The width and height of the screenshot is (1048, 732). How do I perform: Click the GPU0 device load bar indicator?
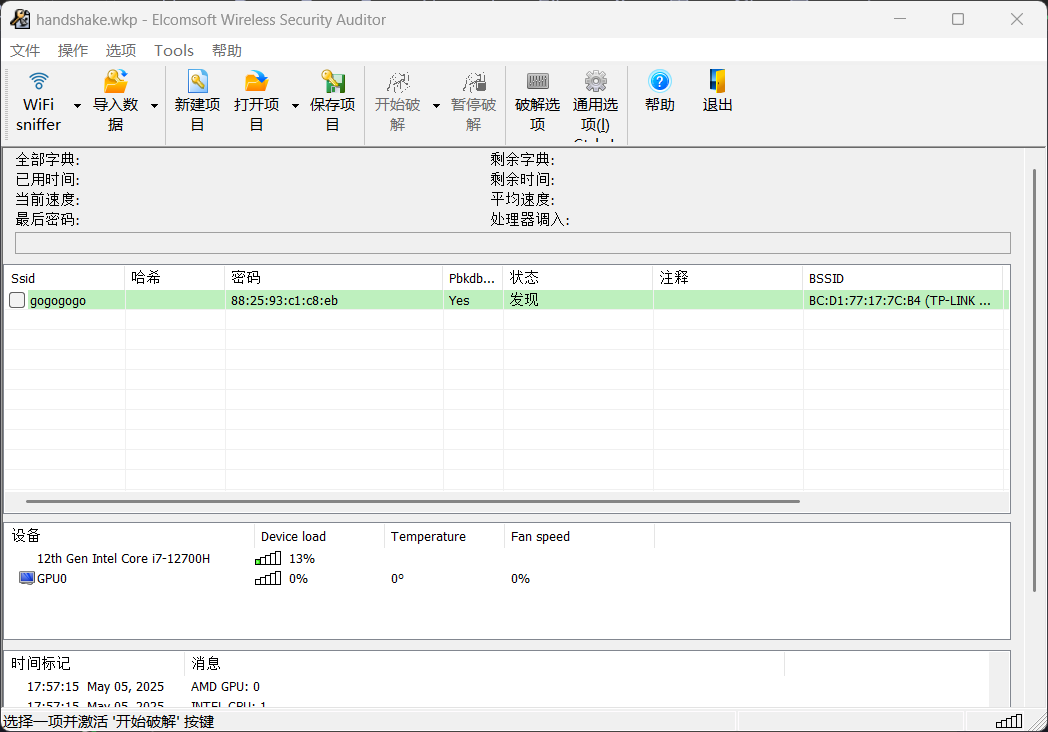(268, 578)
